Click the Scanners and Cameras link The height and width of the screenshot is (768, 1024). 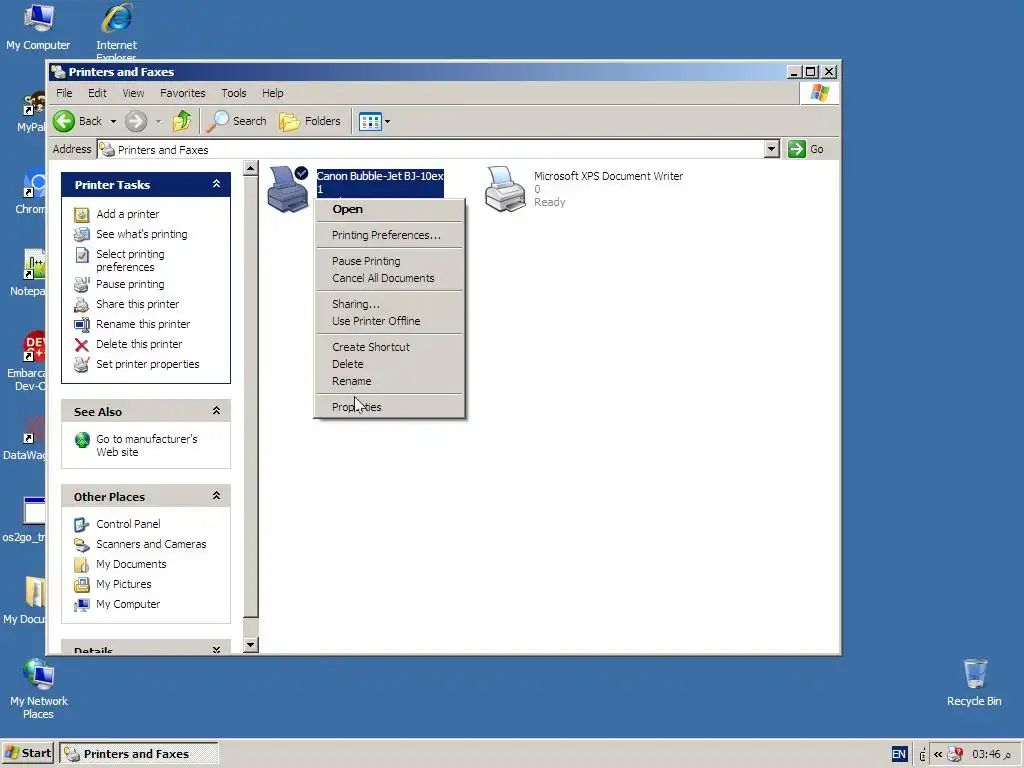coord(151,544)
